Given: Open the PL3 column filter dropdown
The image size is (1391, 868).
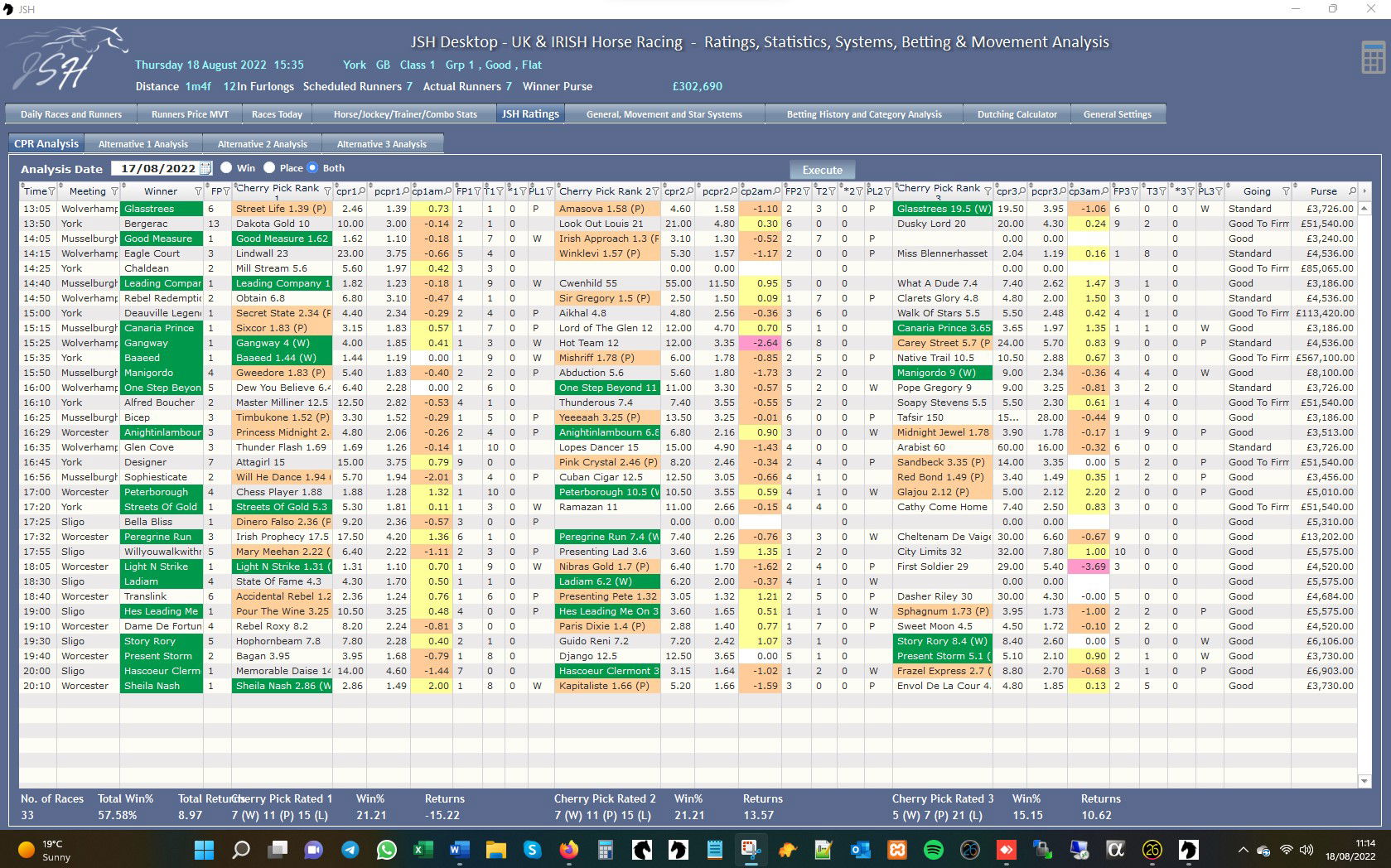Looking at the screenshot, I should click(1220, 191).
